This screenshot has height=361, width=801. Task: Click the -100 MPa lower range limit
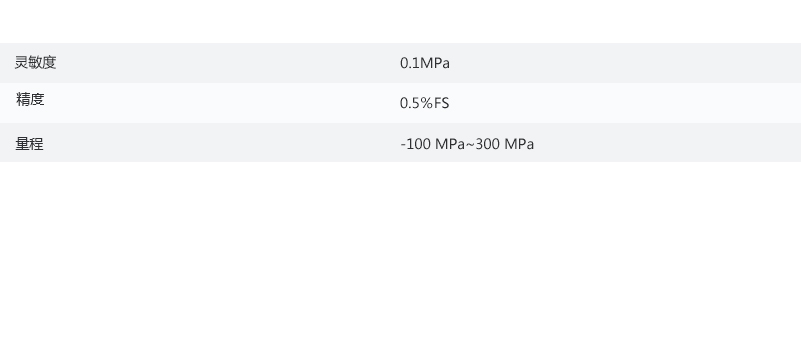(433, 144)
